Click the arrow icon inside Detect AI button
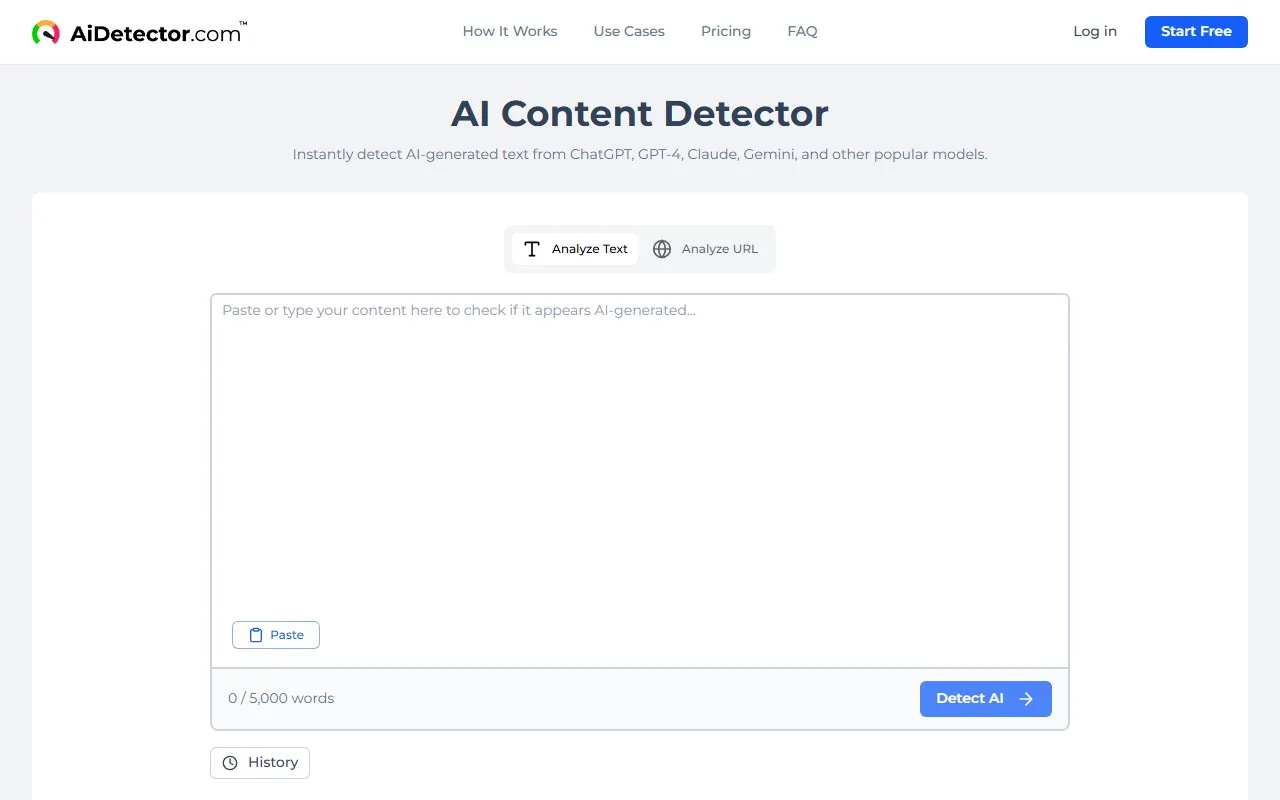This screenshot has width=1280, height=800. pos(1027,698)
